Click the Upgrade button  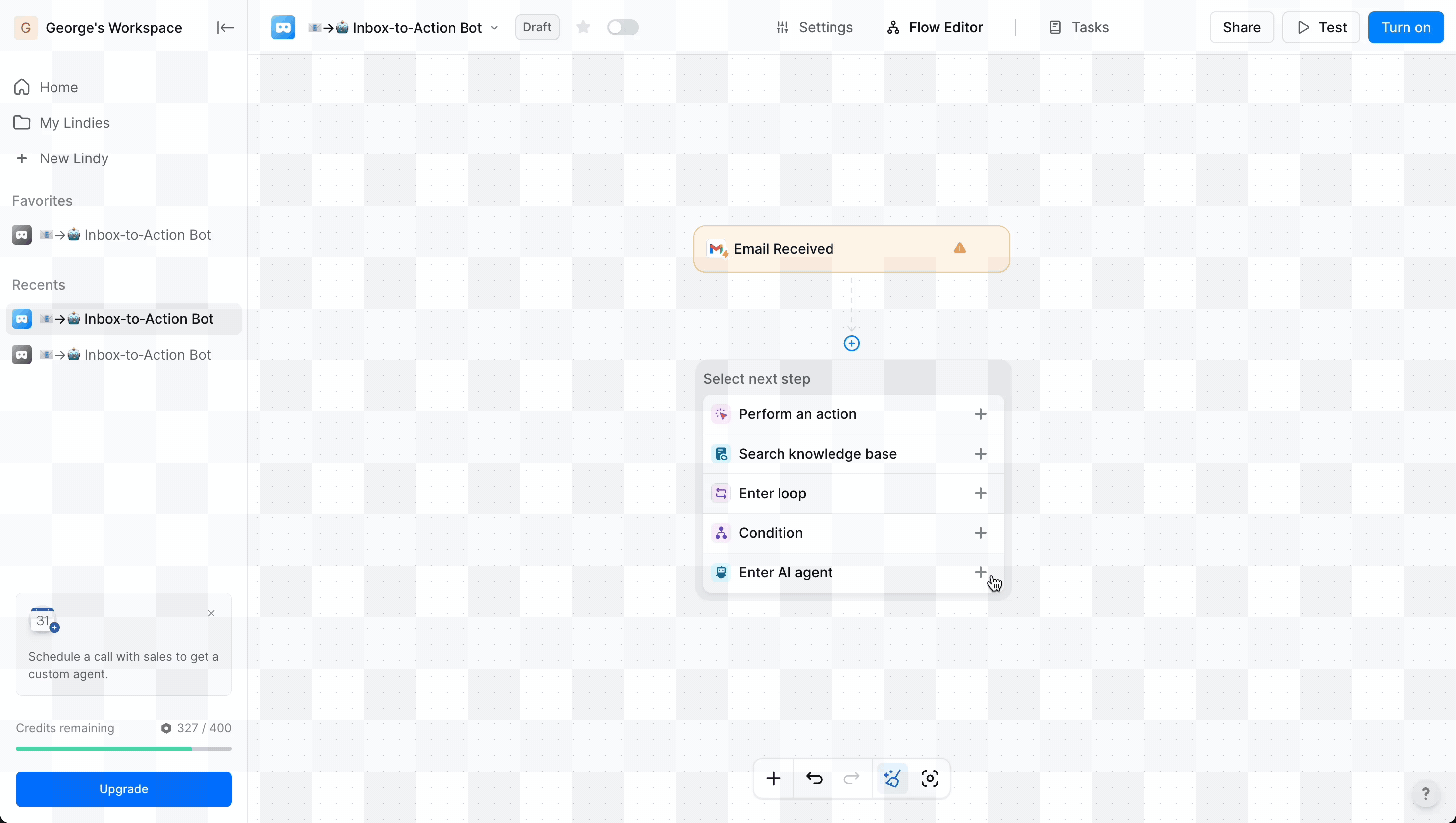(124, 788)
